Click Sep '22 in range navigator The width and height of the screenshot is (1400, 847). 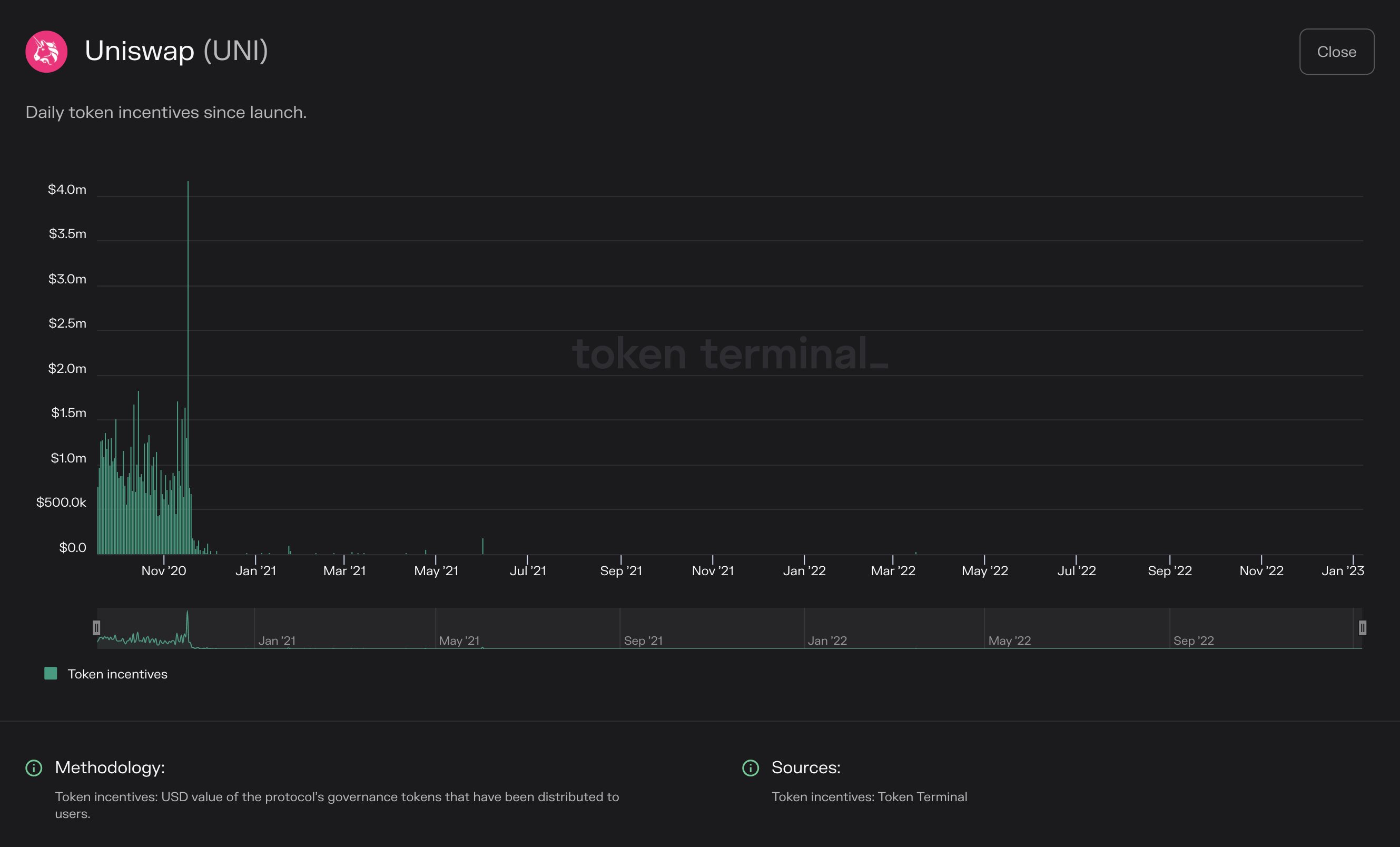tap(1193, 641)
